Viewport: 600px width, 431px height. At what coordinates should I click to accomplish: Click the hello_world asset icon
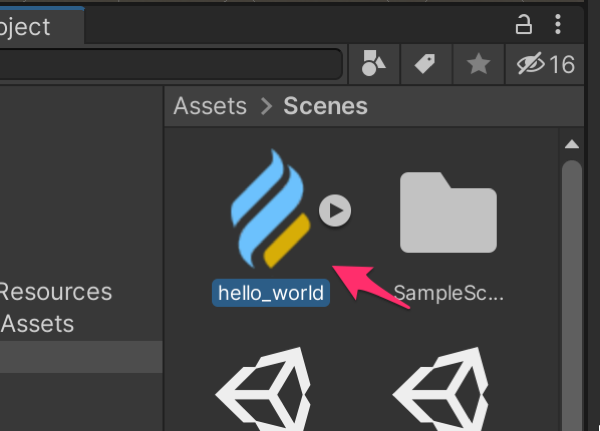[266, 210]
